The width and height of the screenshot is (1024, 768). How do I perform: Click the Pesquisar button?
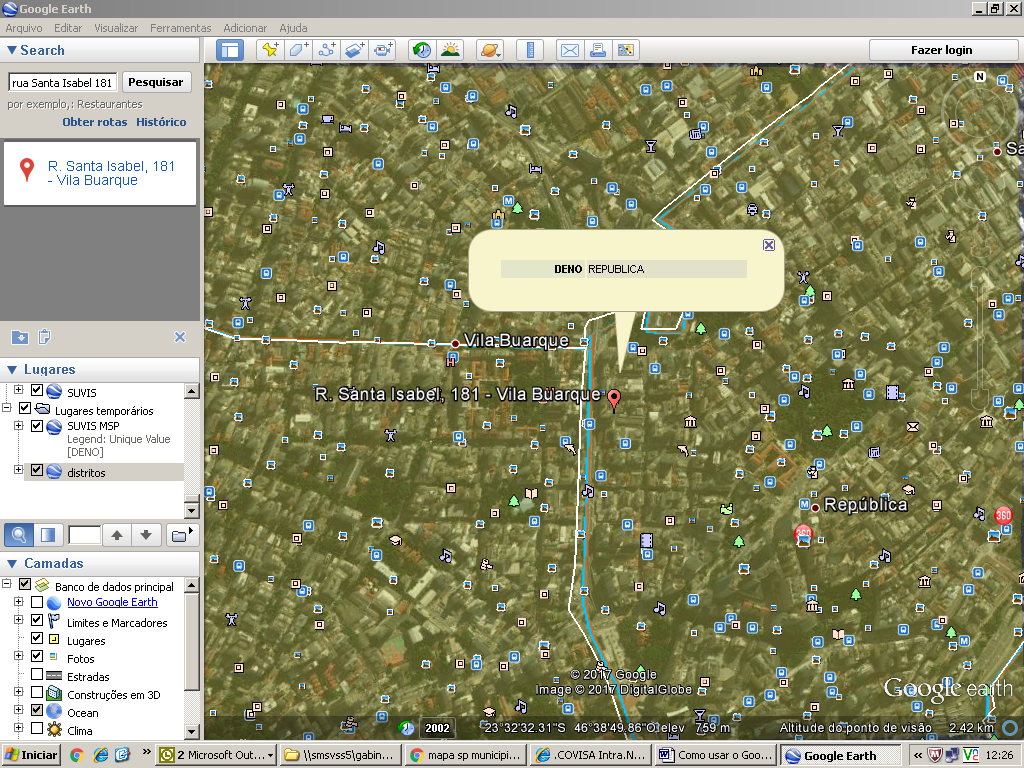(155, 82)
